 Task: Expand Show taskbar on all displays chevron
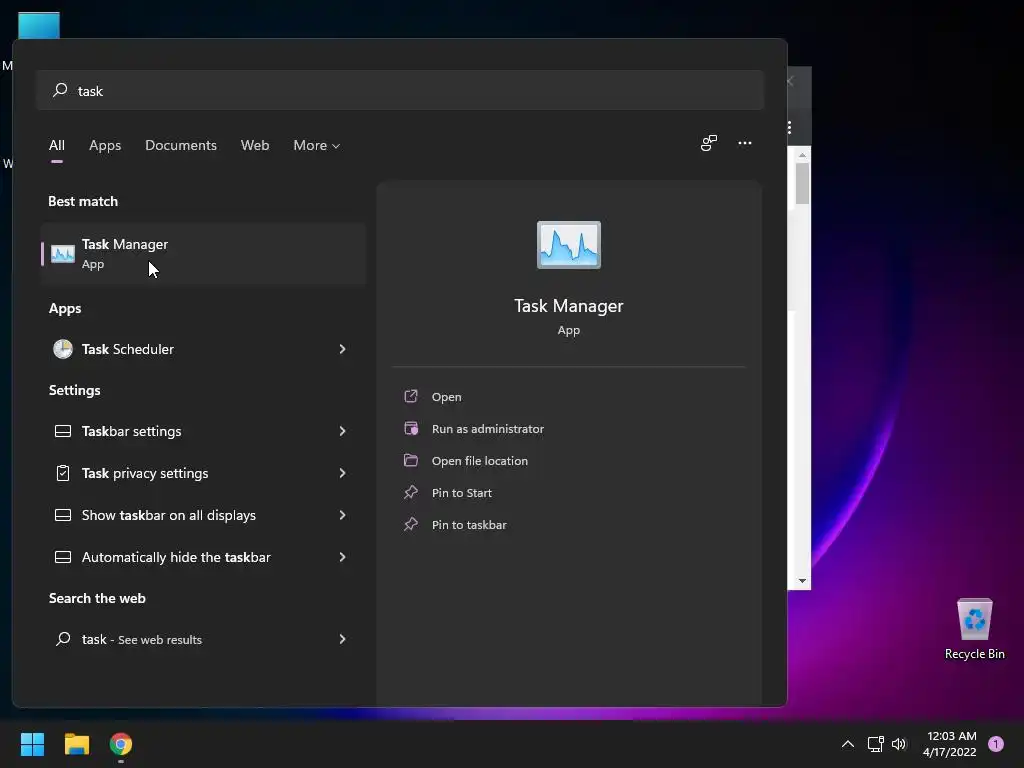tap(342, 515)
